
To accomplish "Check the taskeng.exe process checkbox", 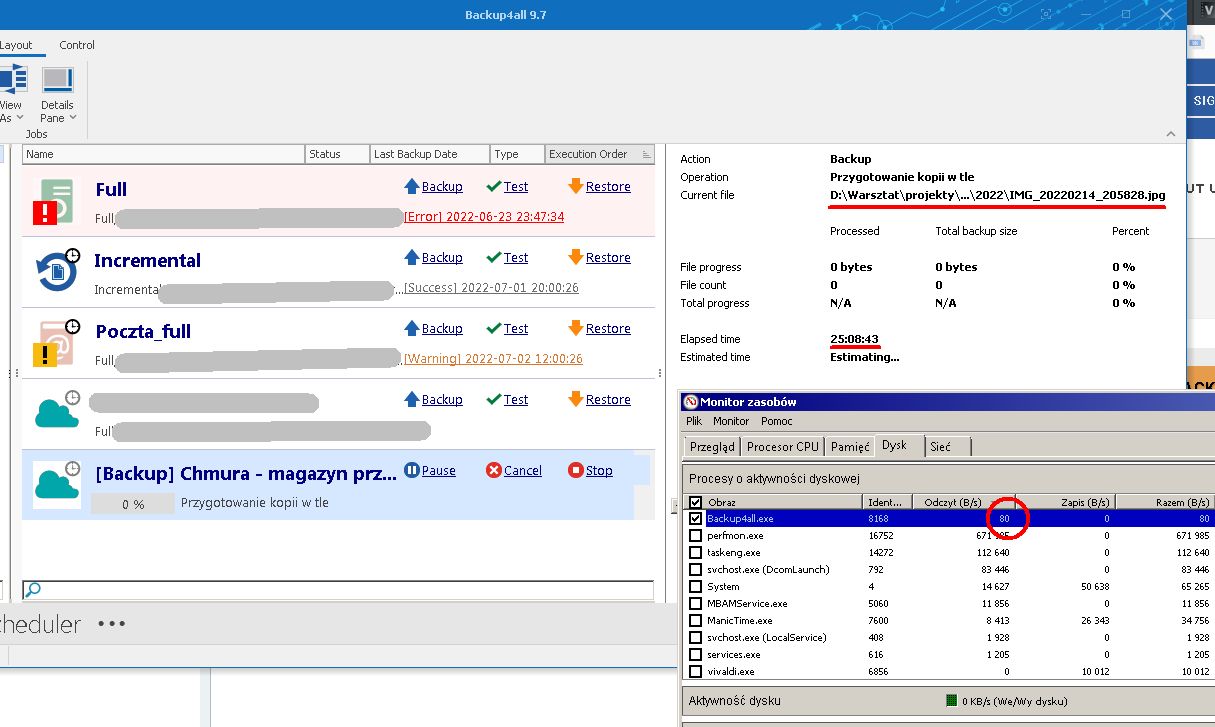I will 696,553.
